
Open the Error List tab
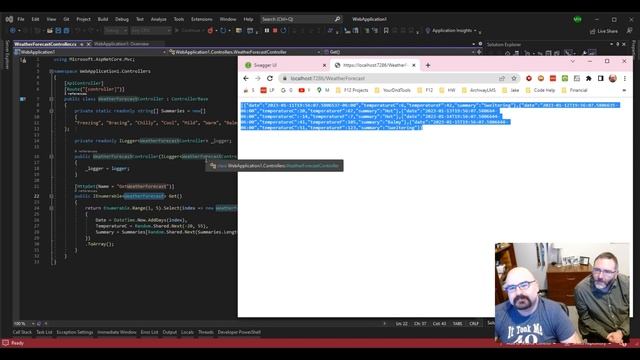[149, 332]
